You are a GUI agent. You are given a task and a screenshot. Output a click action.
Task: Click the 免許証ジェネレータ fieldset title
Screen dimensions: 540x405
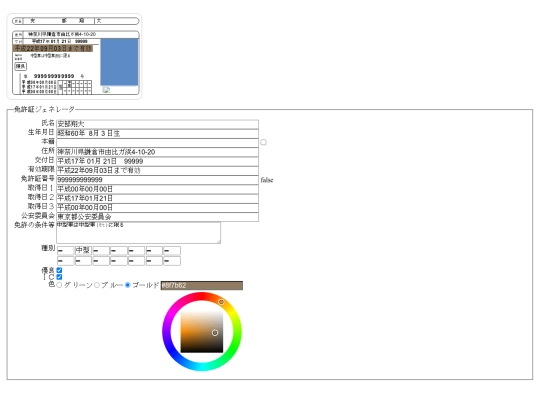pos(44,110)
